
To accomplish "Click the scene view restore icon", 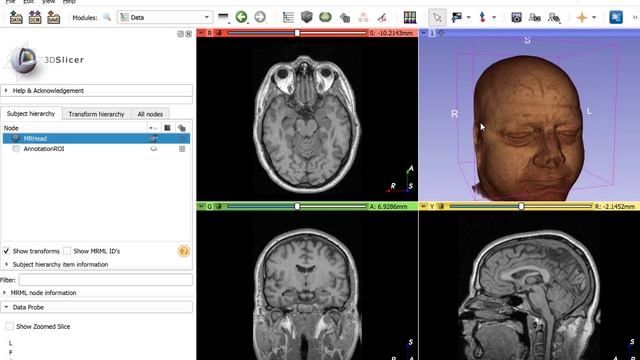I will [554, 18].
